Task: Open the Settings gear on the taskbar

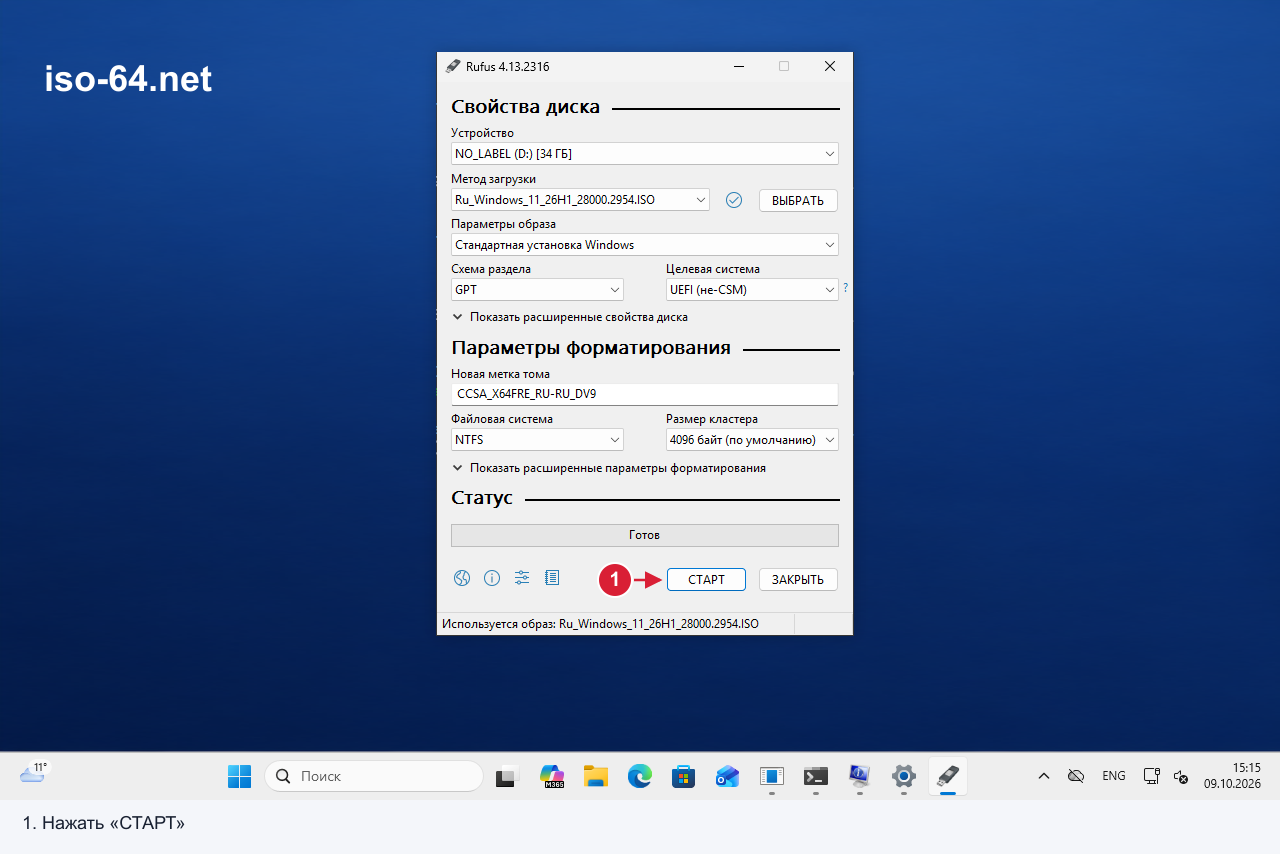Action: click(904, 776)
